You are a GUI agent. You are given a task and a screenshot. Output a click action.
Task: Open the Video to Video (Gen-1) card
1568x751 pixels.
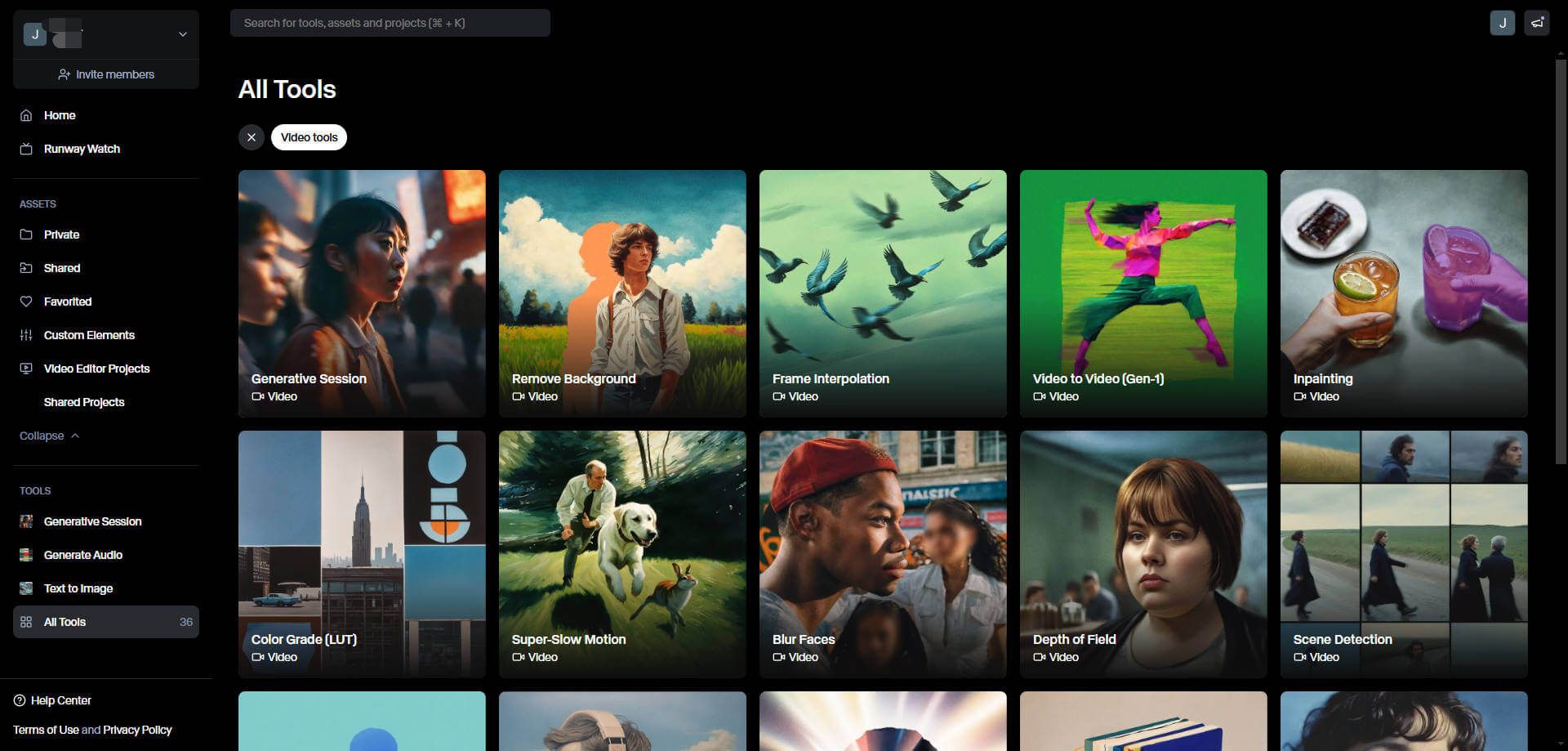click(1143, 293)
